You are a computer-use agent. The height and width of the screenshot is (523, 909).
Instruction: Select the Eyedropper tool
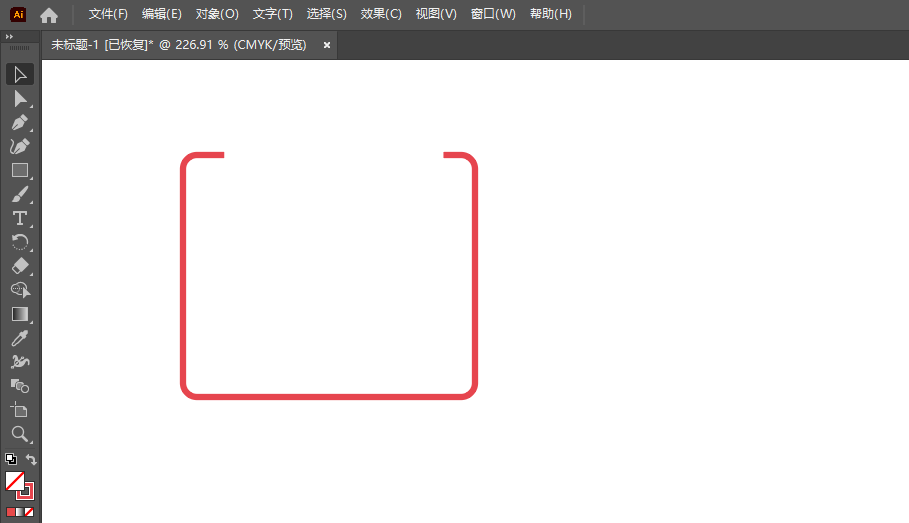[20, 338]
